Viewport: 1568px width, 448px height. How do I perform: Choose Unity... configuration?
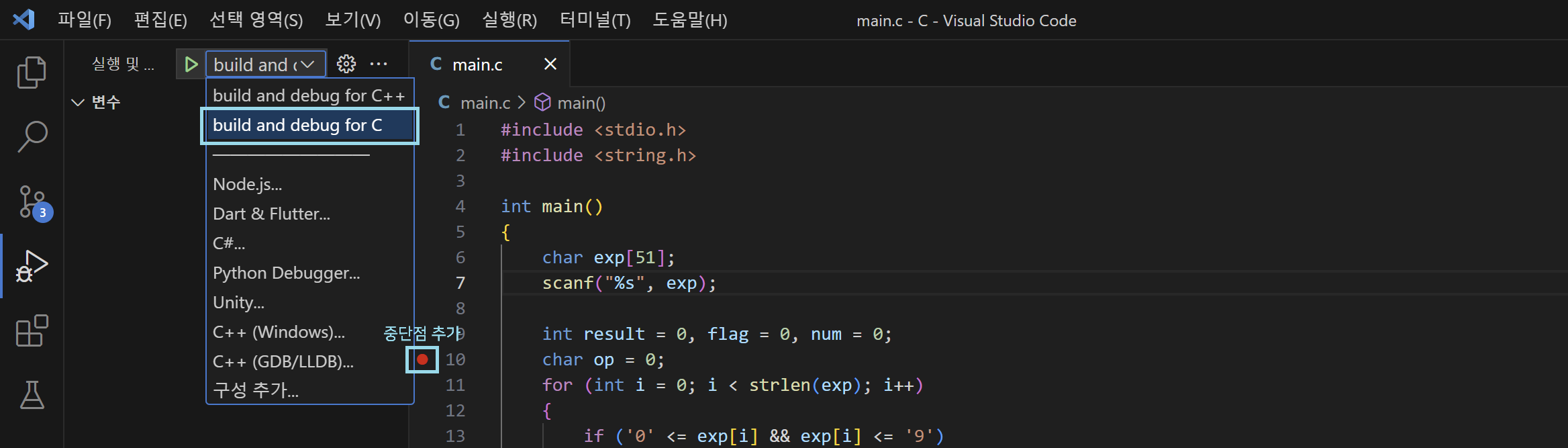click(309, 302)
